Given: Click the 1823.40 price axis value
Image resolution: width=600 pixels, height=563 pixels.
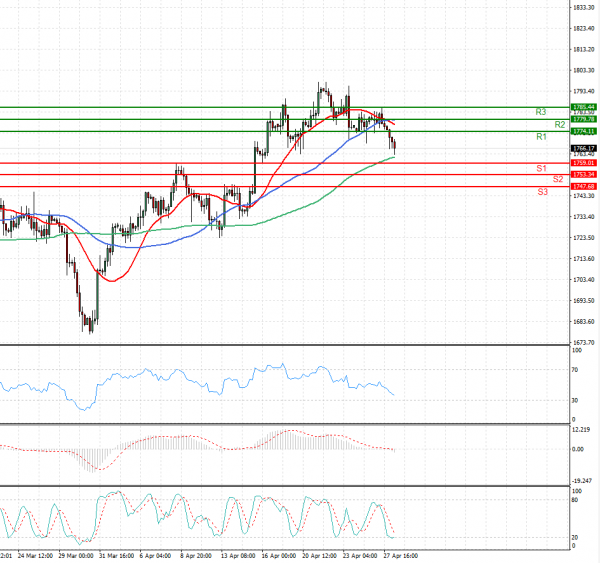Looking at the screenshot, I should [x=584, y=28].
